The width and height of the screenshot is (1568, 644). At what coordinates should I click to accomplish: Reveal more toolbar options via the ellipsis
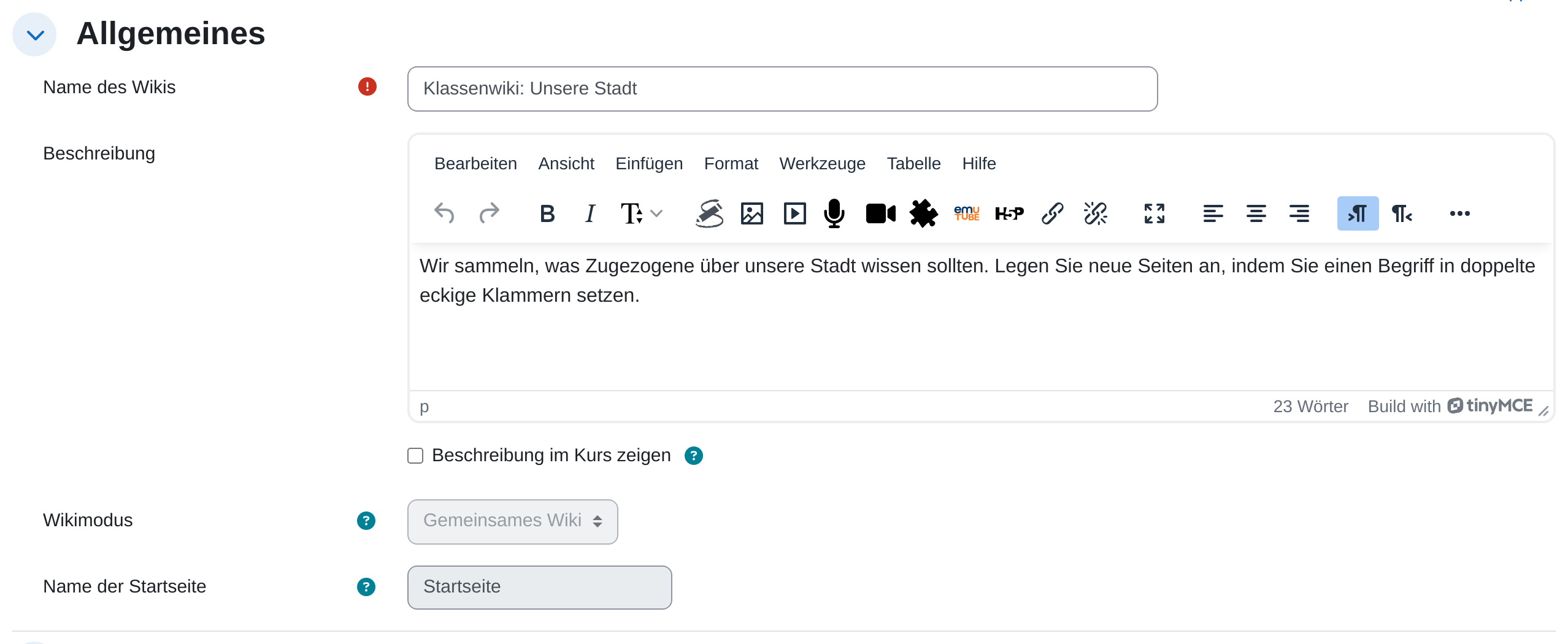(1459, 213)
